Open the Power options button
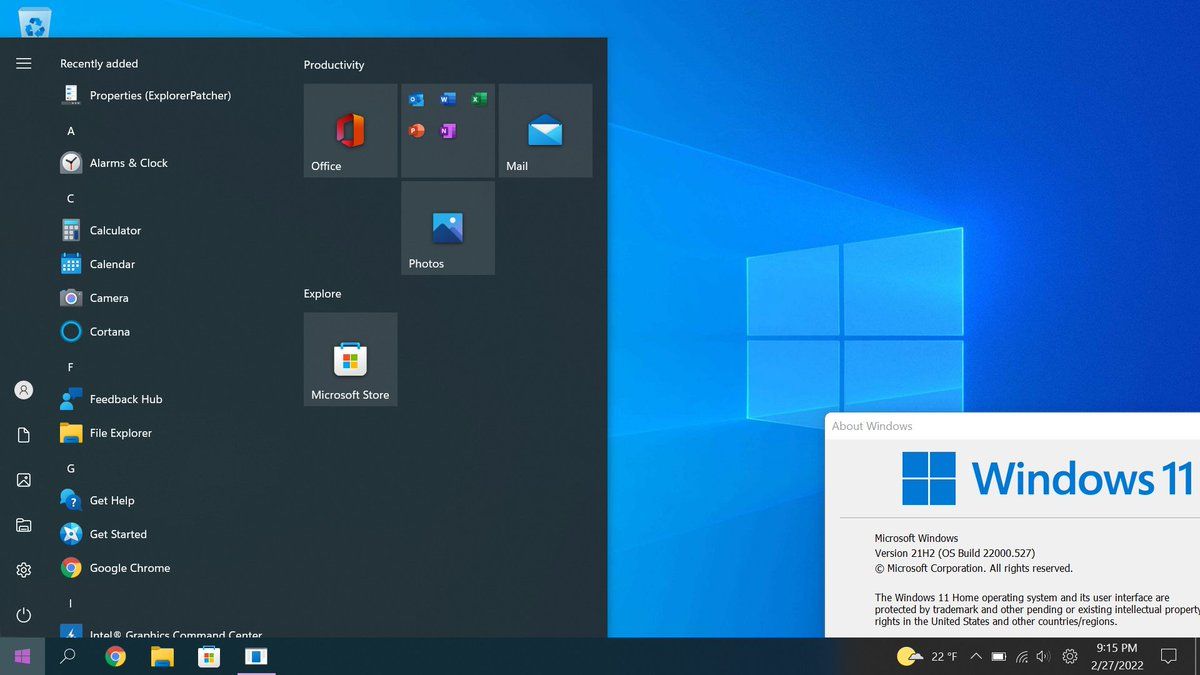The height and width of the screenshot is (675, 1200). click(x=24, y=615)
